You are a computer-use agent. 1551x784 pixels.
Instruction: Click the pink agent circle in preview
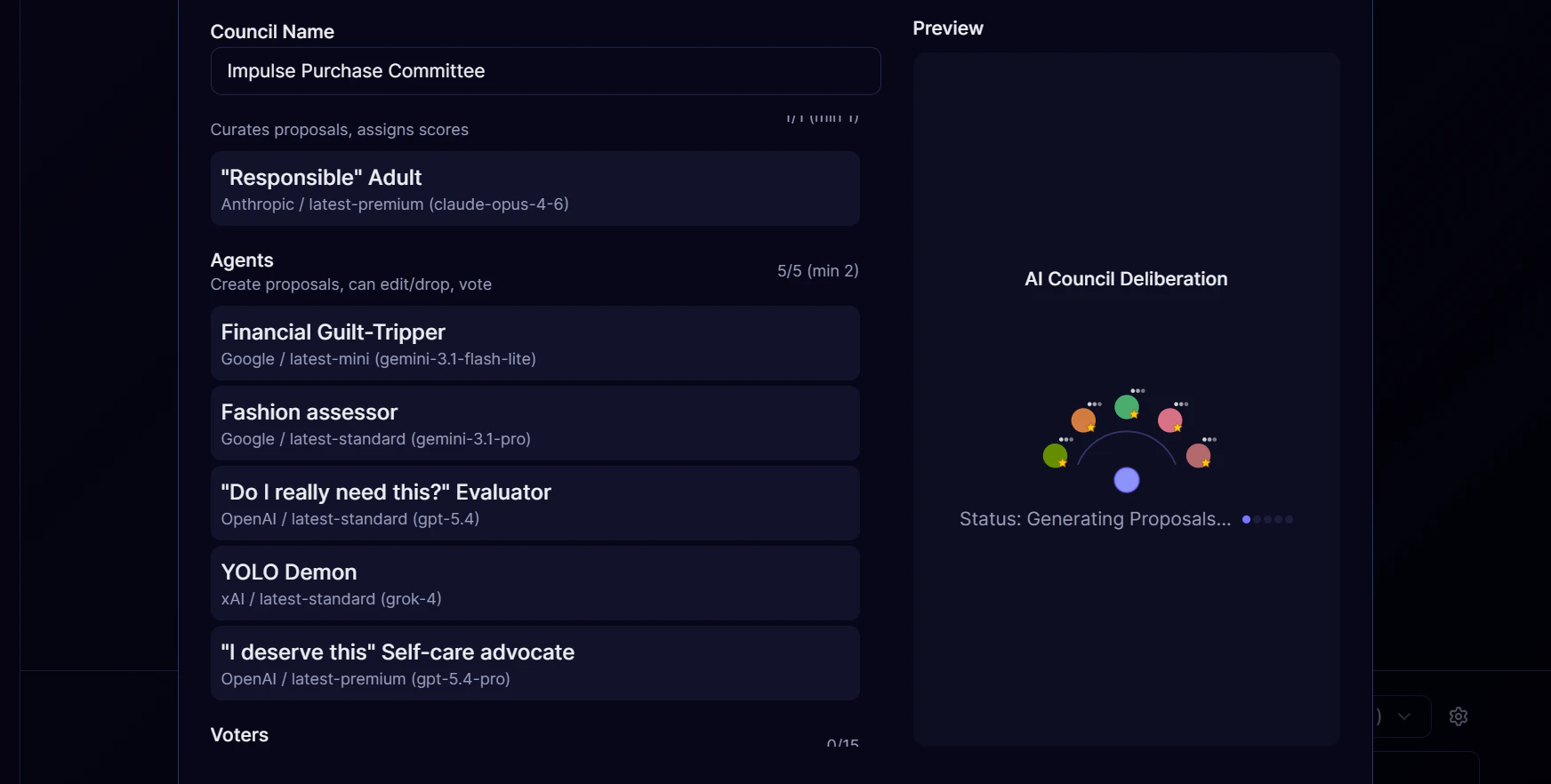tap(1169, 420)
